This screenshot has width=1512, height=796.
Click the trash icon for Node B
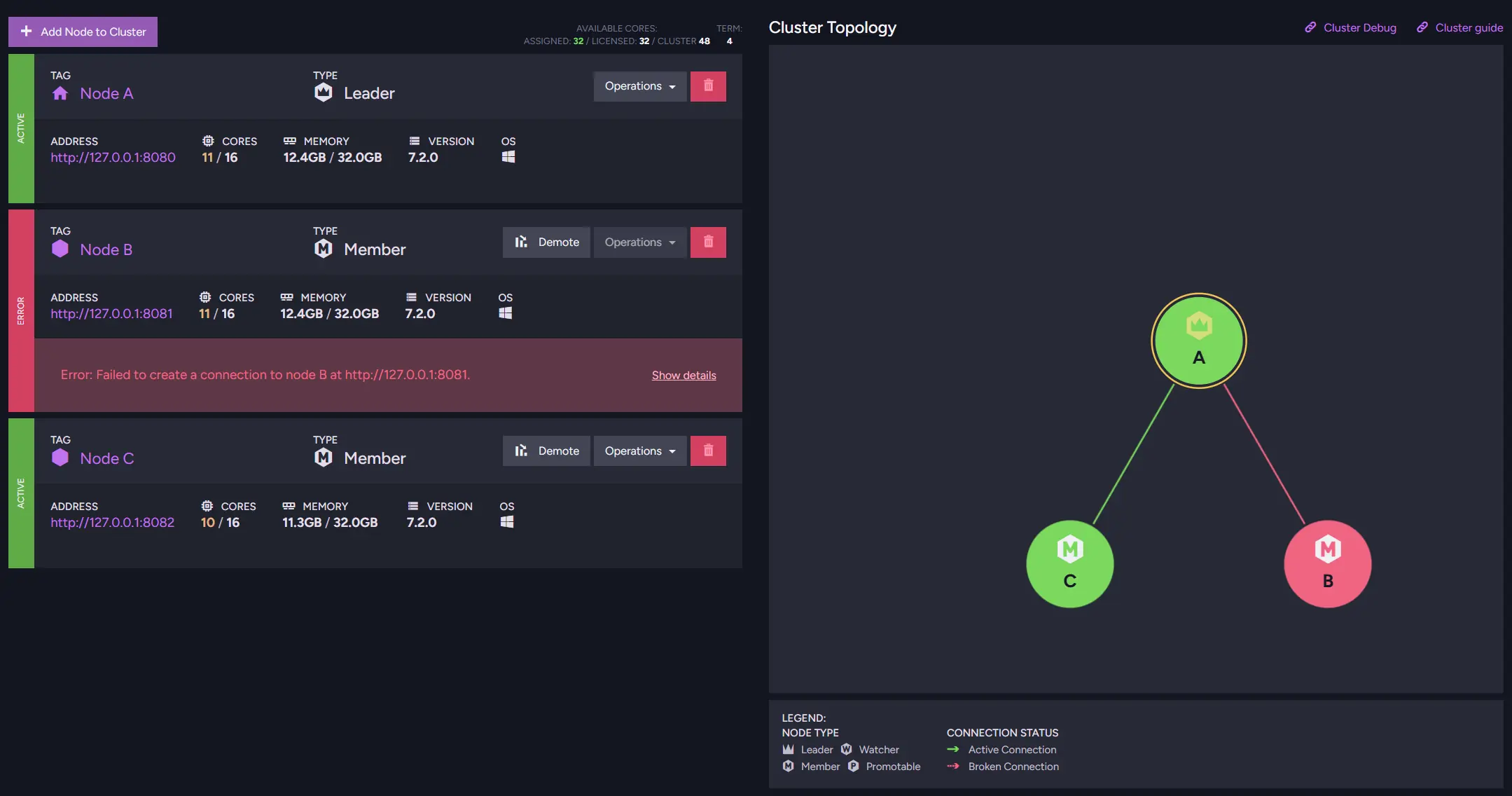(708, 242)
